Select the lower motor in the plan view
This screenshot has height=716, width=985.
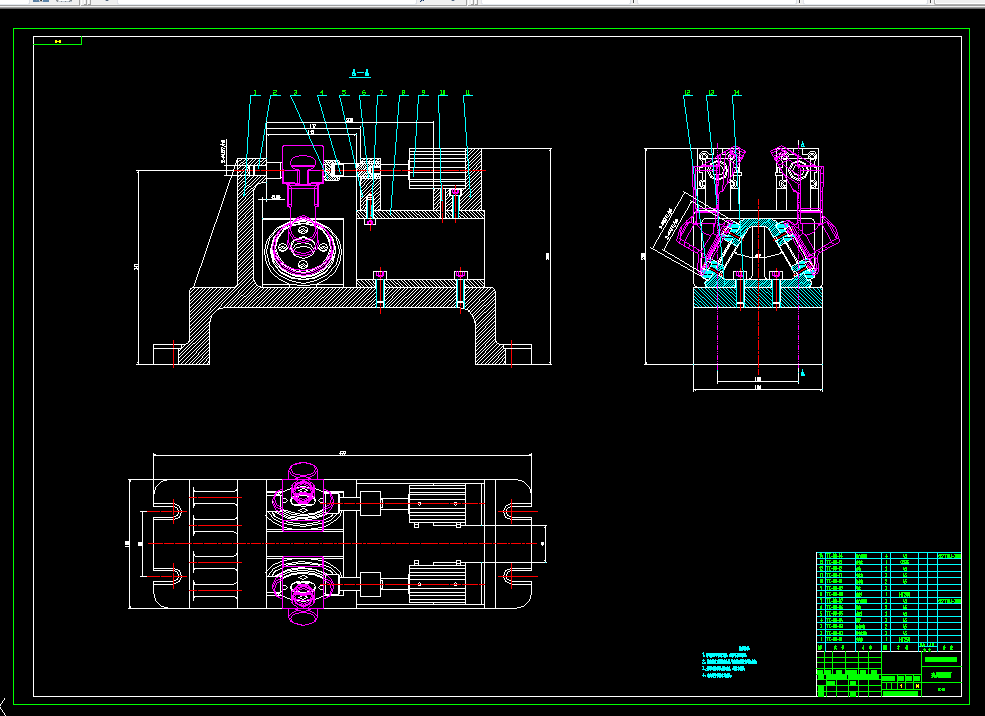click(x=437, y=582)
